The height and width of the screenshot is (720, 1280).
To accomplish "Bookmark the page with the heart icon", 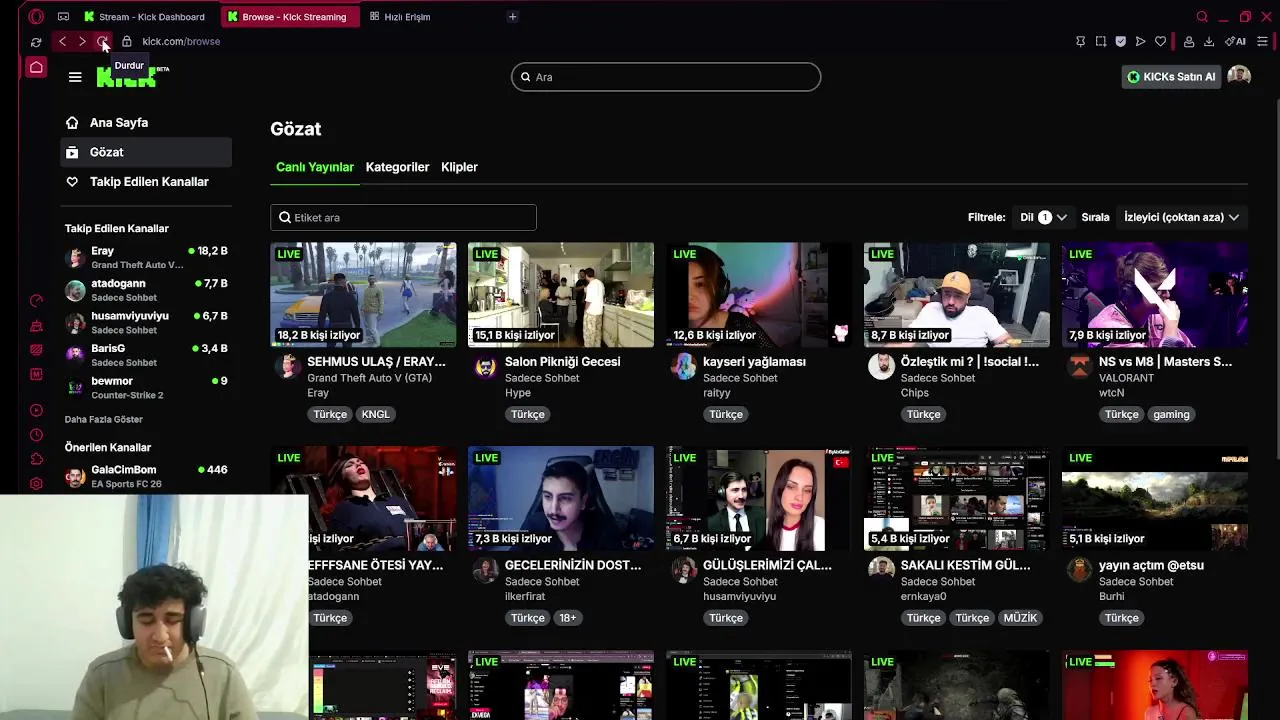I will pos(1160,42).
